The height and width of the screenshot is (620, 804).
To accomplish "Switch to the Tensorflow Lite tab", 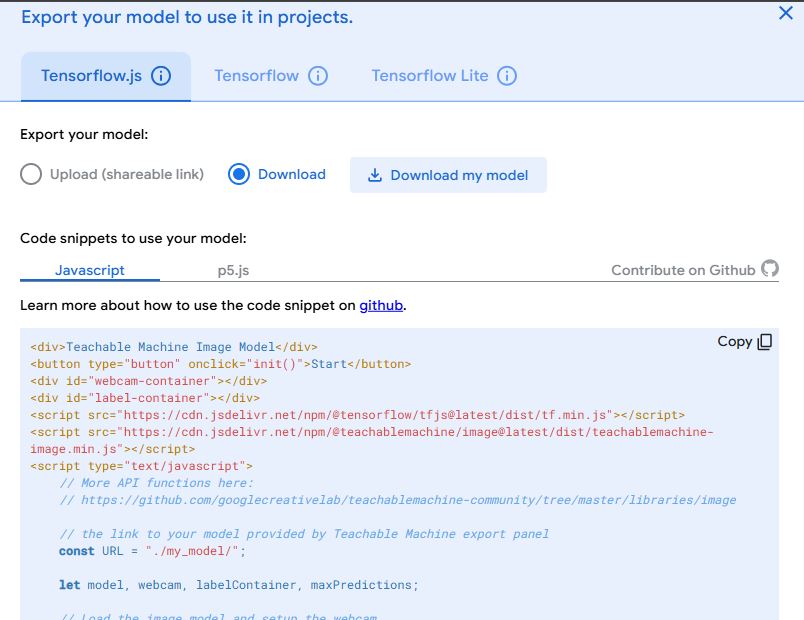I will (x=444, y=76).
